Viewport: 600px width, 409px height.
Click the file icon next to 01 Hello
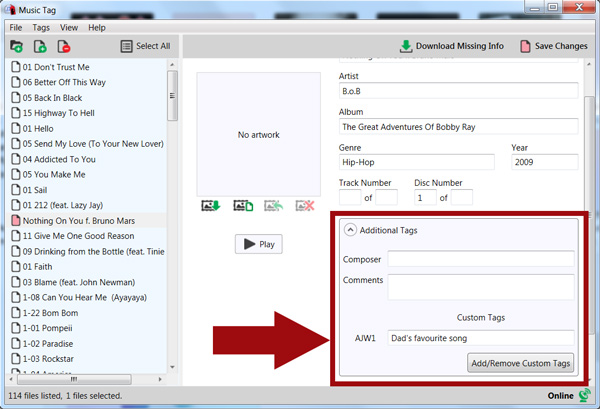point(16,128)
